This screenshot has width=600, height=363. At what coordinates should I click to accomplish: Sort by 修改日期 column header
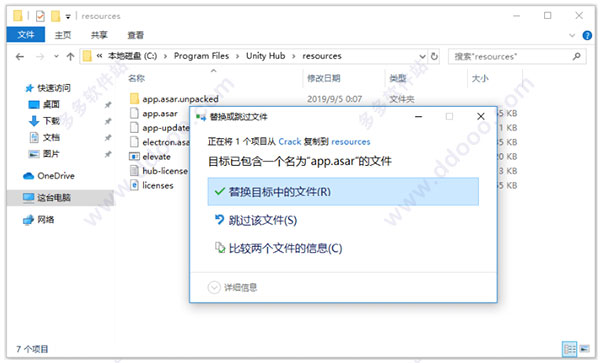pyautogui.click(x=324, y=78)
